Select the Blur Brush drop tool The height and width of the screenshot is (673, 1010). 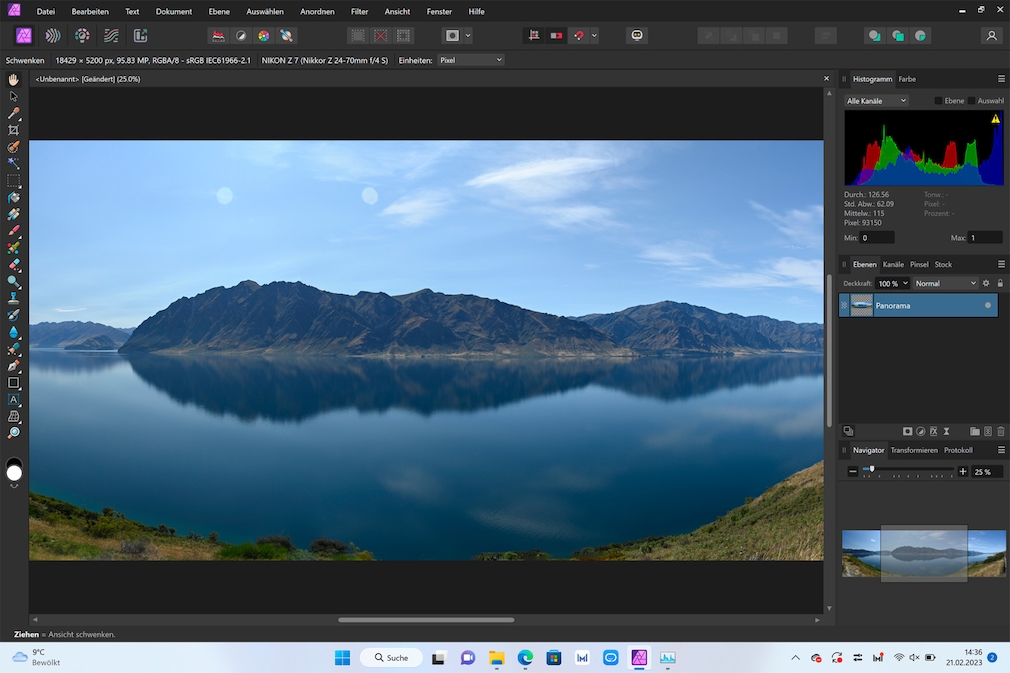pyautogui.click(x=14, y=332)
